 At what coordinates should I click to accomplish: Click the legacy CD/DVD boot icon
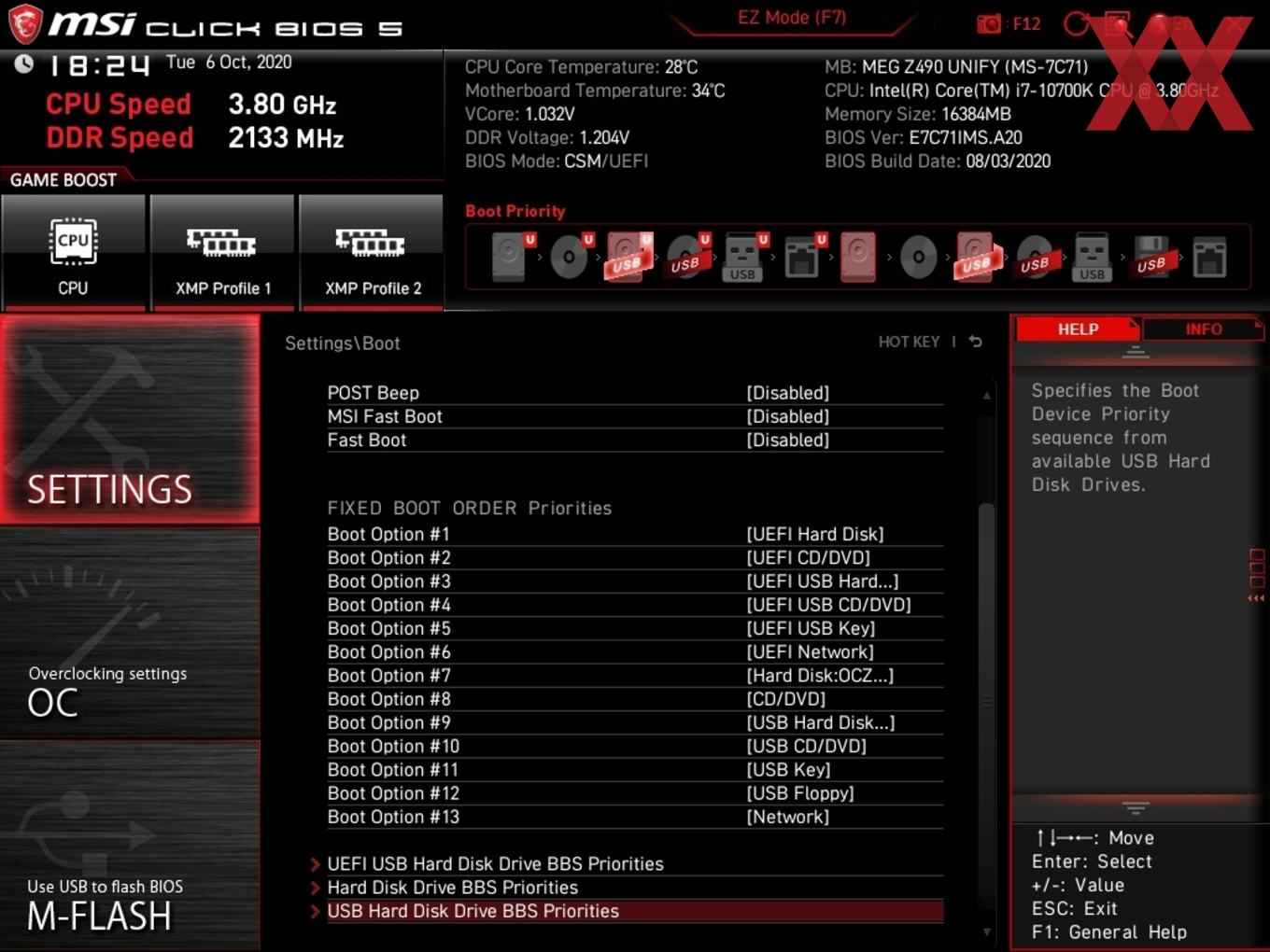[918, 257]
